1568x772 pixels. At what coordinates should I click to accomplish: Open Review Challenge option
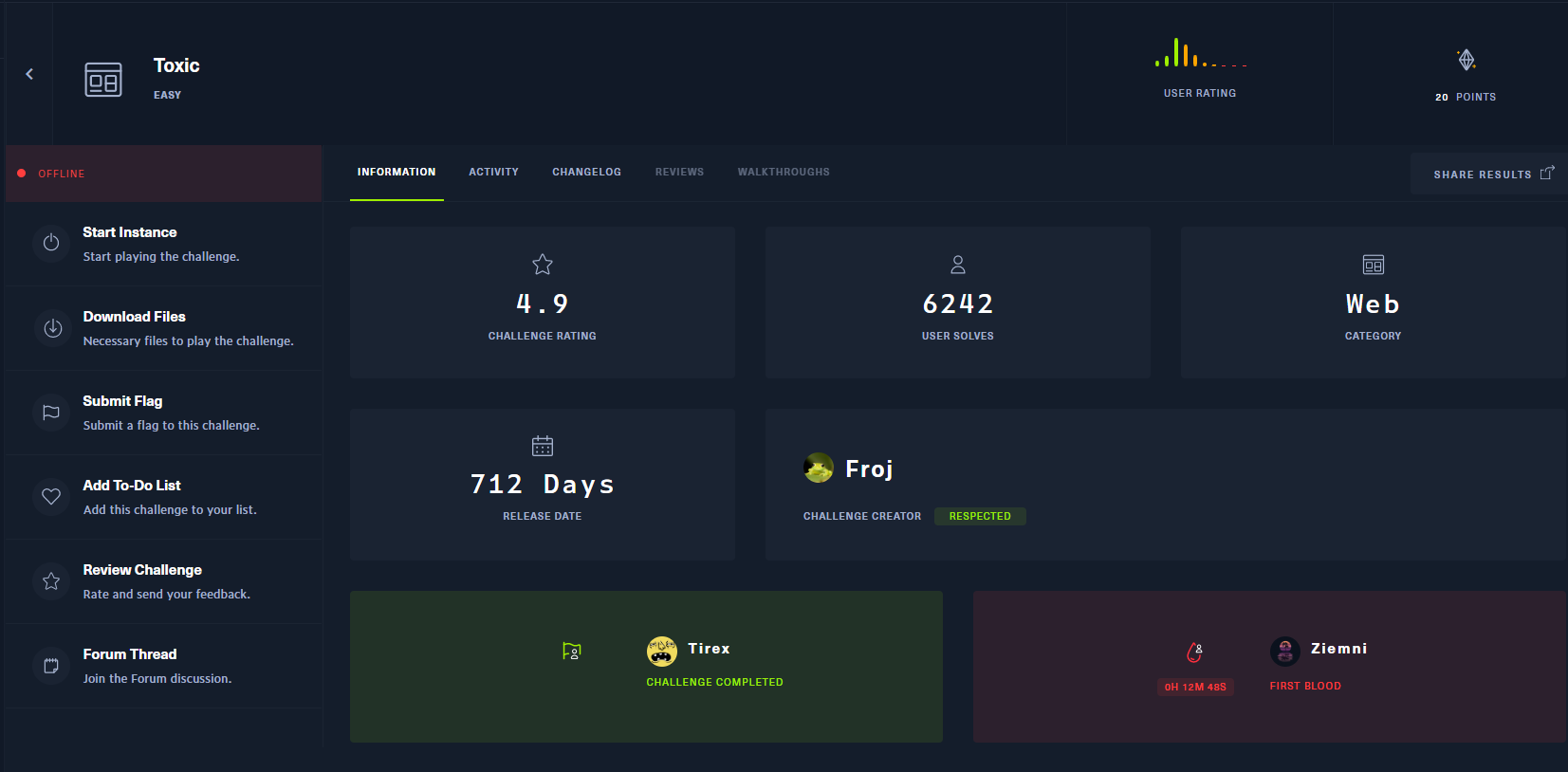tap(164, 581)
